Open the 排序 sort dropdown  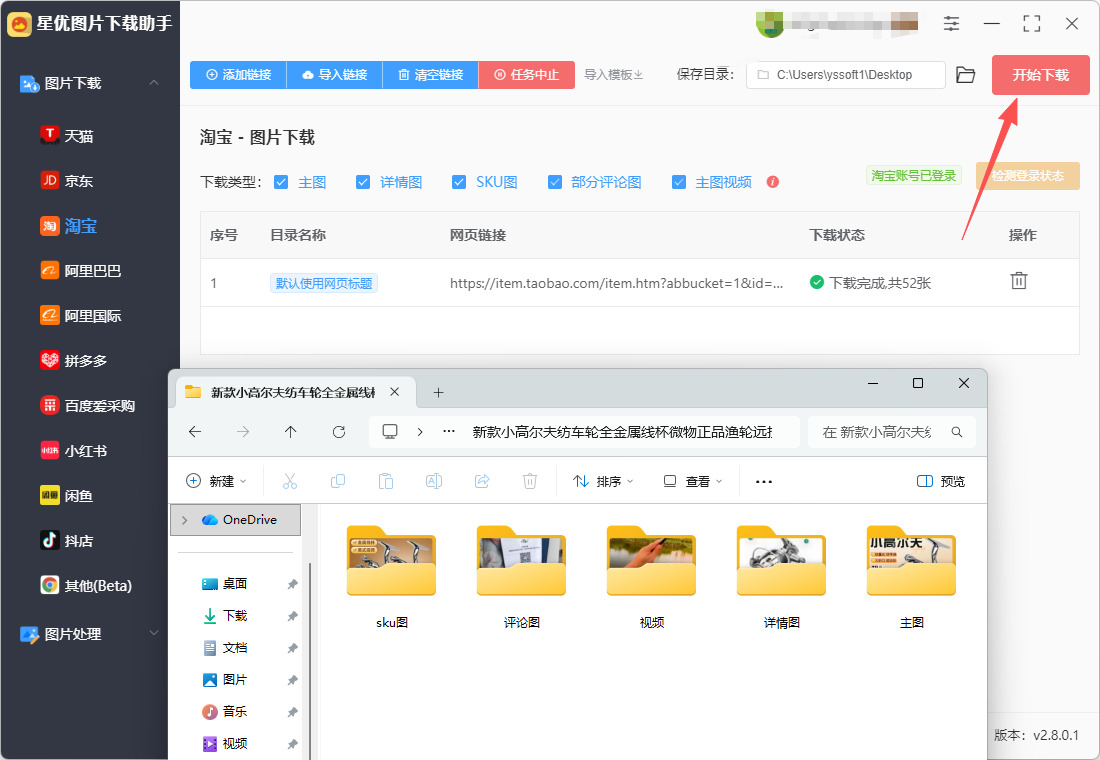pos(603,481)
